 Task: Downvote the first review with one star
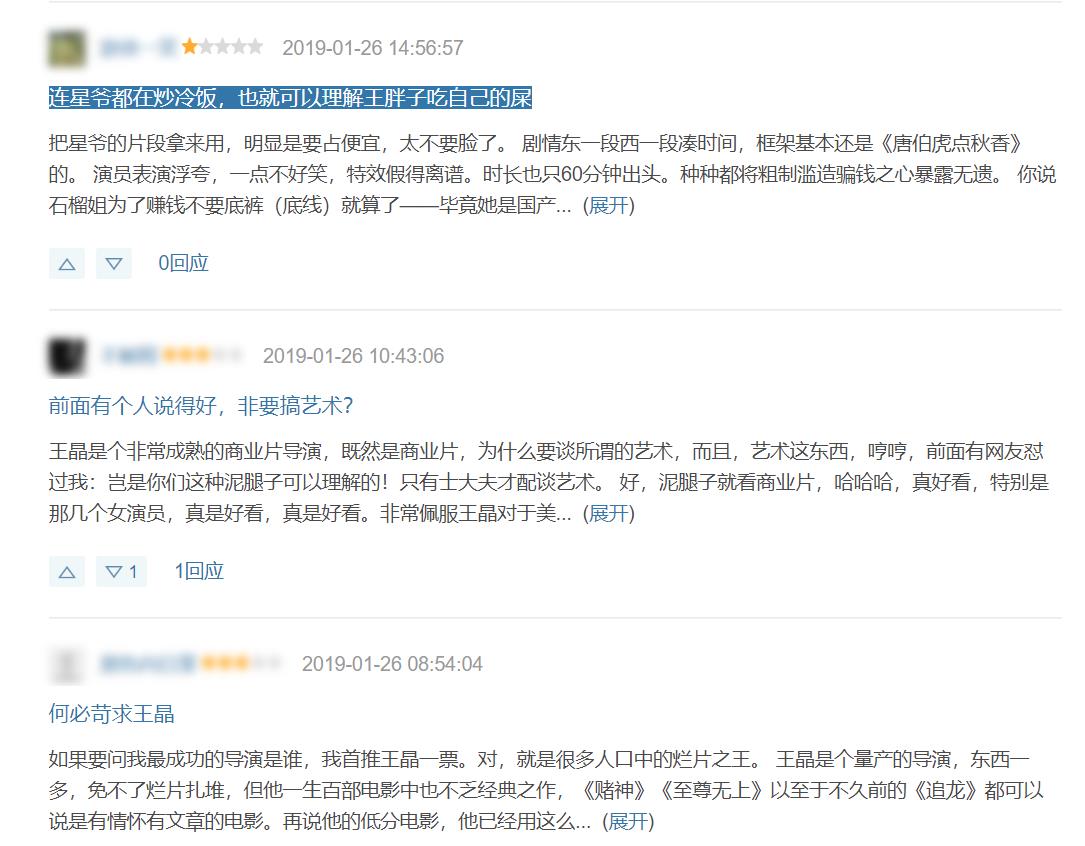click(114, 264)
